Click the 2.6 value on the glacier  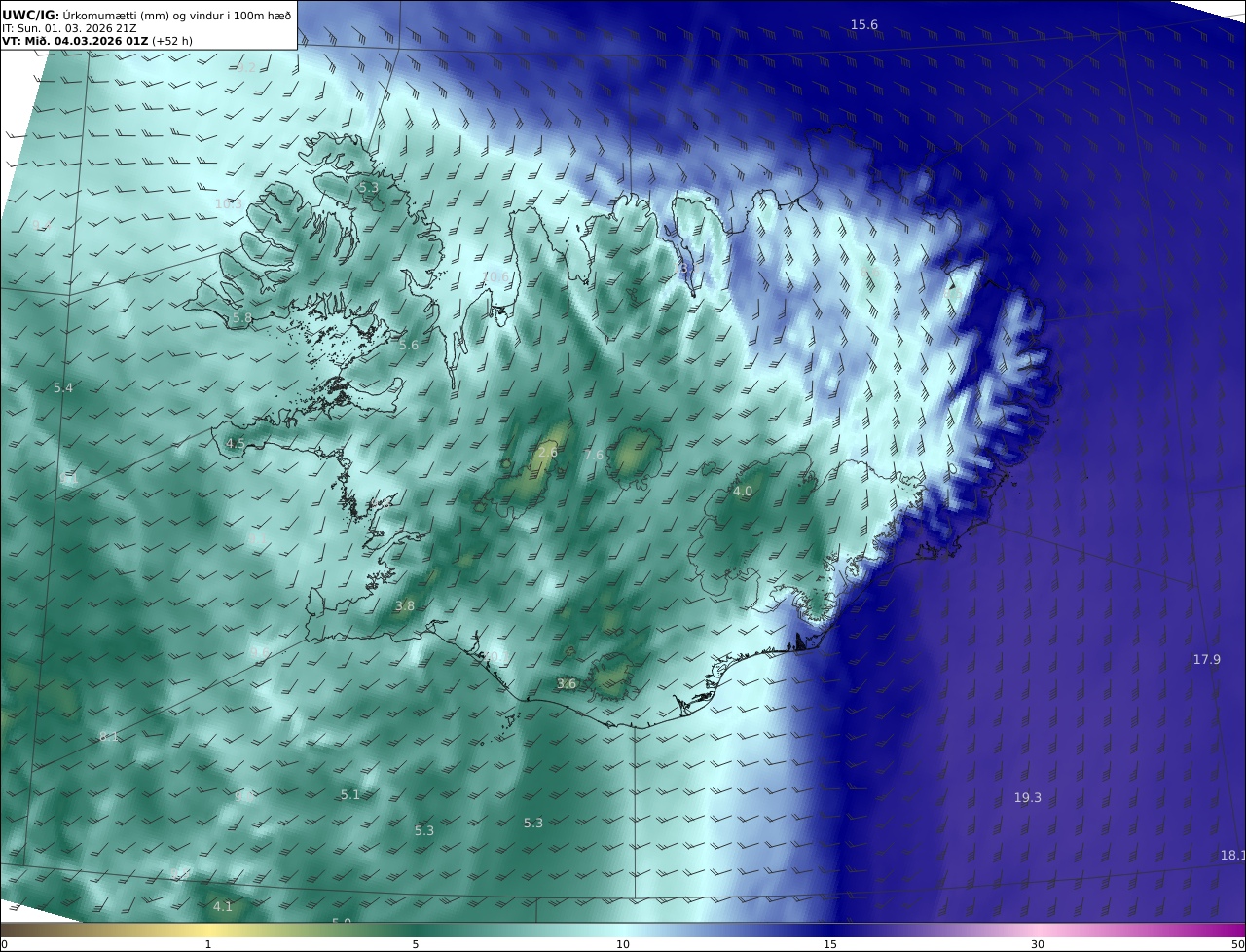(548, 453)
